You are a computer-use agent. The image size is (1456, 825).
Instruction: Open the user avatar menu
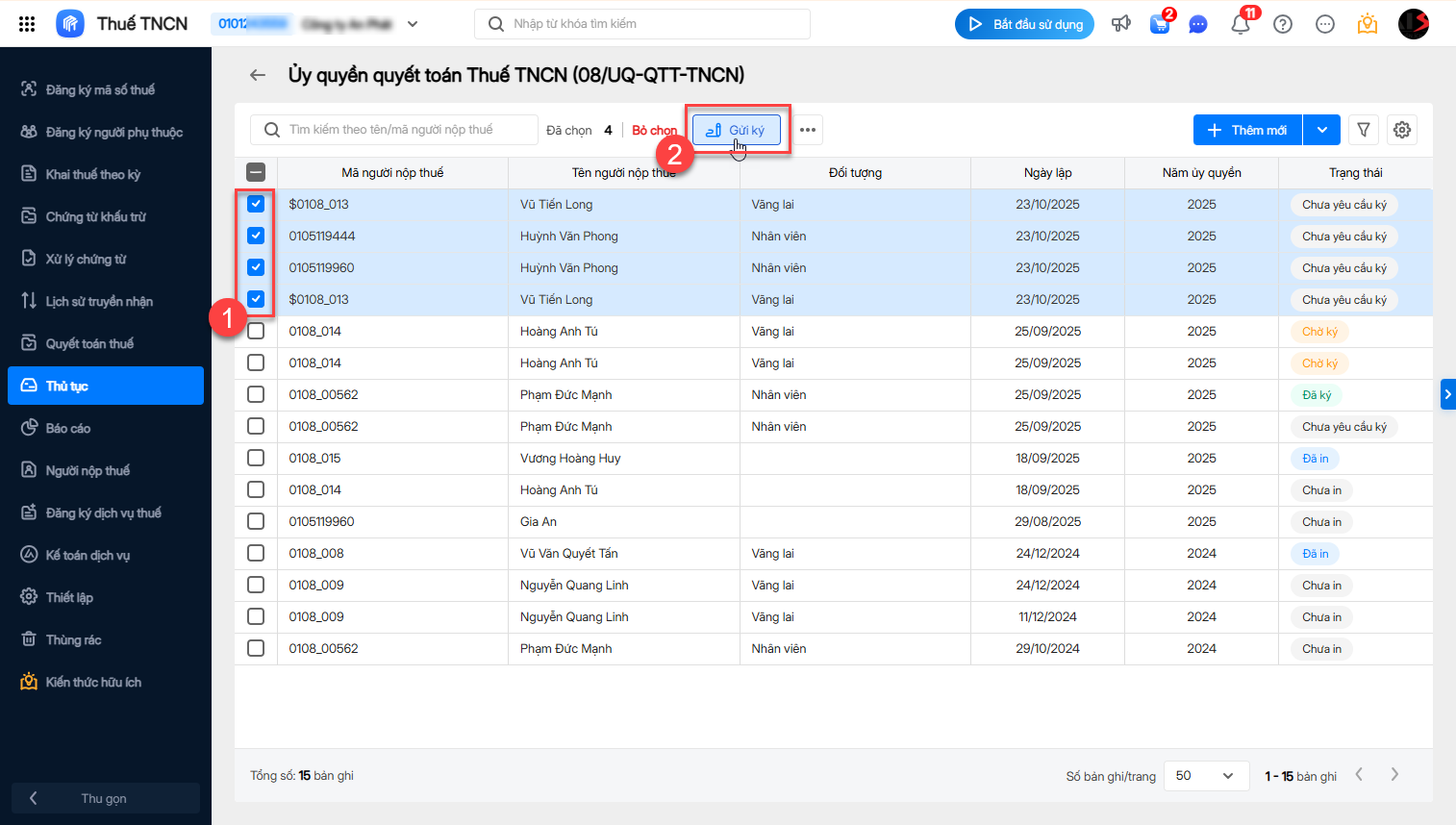pos(1414,24)
